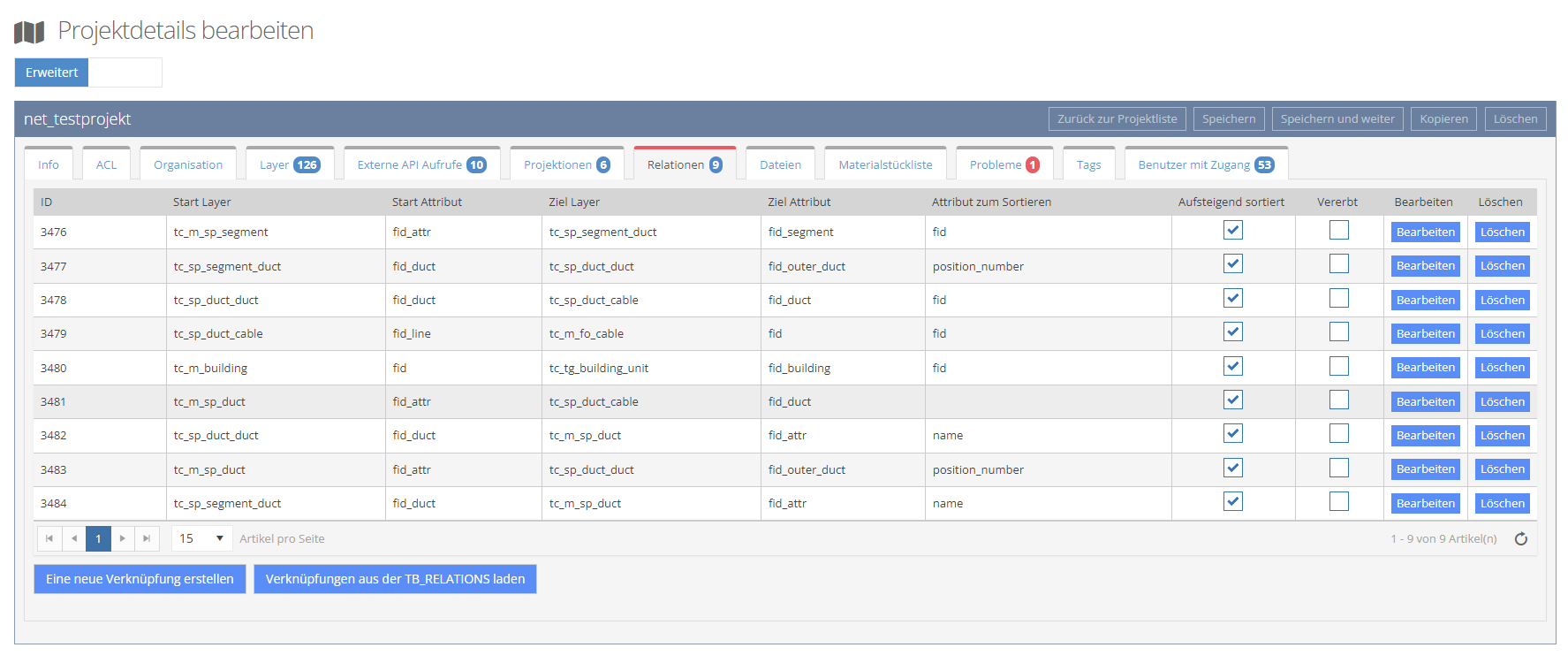Open the items per page dropdown
Screen dimensions: 1568x663
[x=202, y=538]
